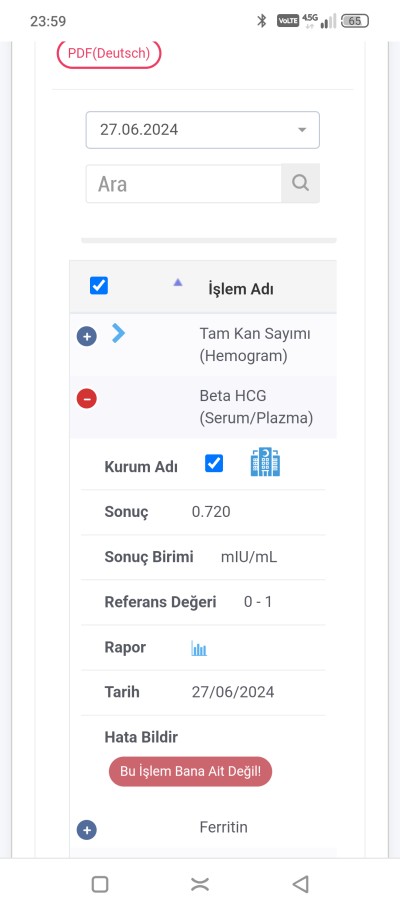Open the 27.06.2024 date dropdown
400x911 pixels.
[x=202, y=130]
